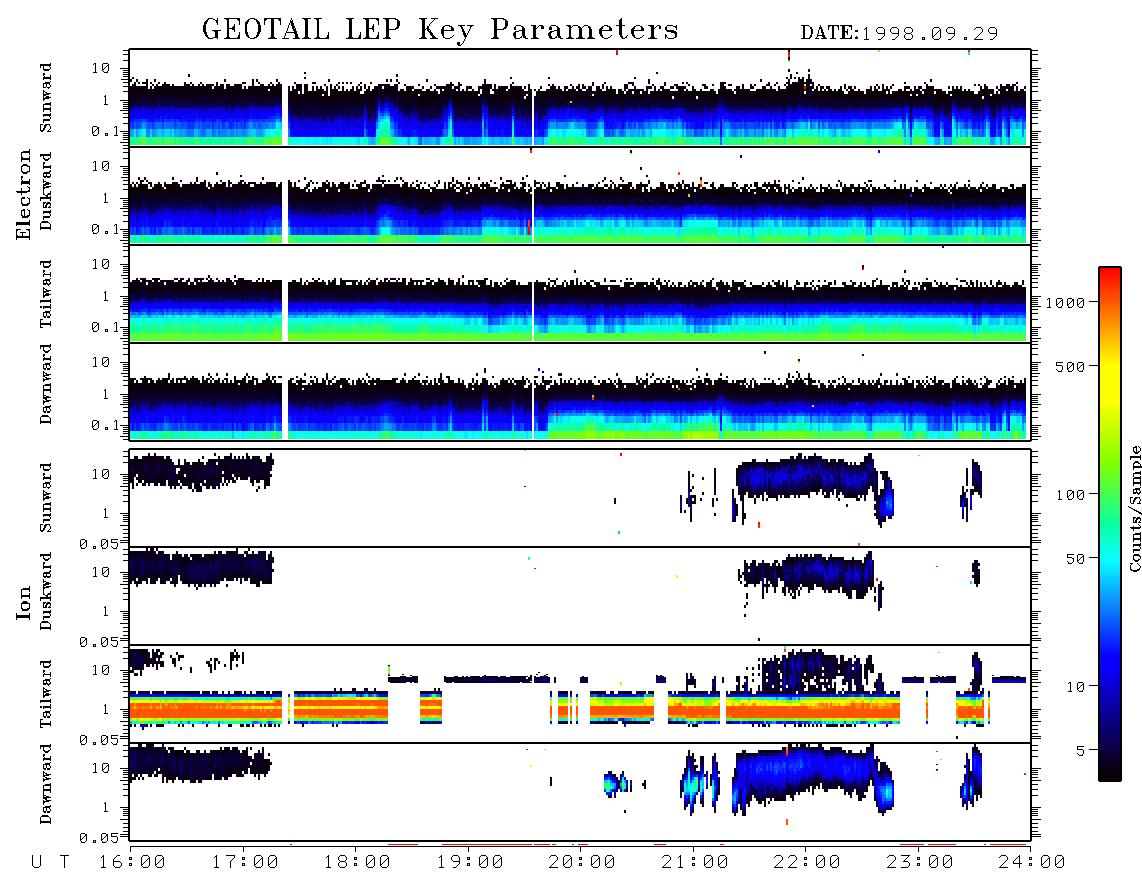Select the Ion 'Dawnward' panel label
Viewport: 1142px width, 880px height.
tap(46, 784)
